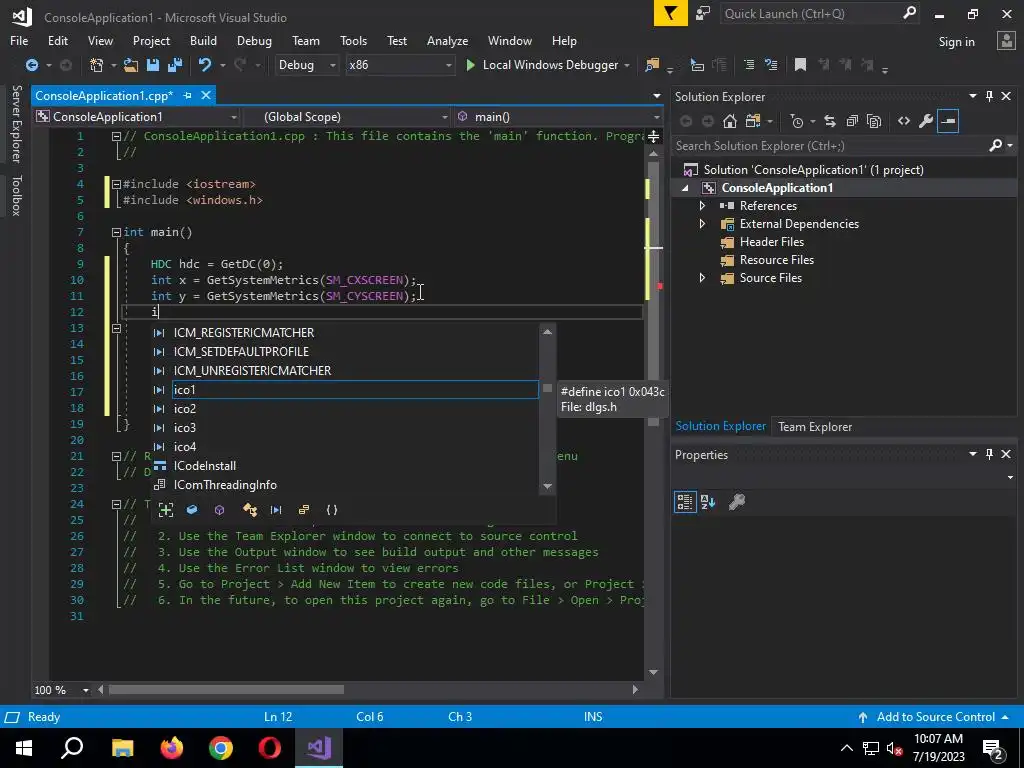1024x768 pixels.
Task: Open the main() member dropdown
Action: tap(559, 117)
